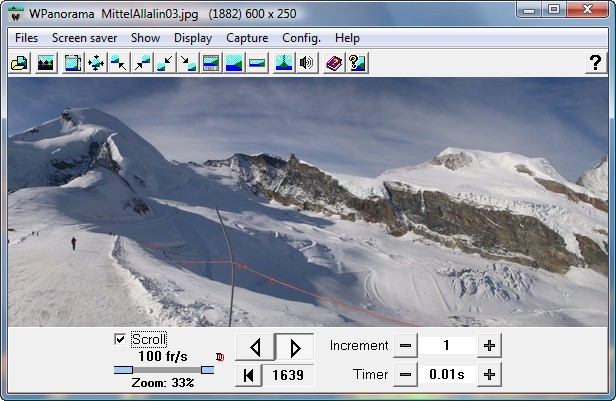This screenshot has width=616, height=401.
Task: Toggle the Scroll checkbox
Action: 121,340
